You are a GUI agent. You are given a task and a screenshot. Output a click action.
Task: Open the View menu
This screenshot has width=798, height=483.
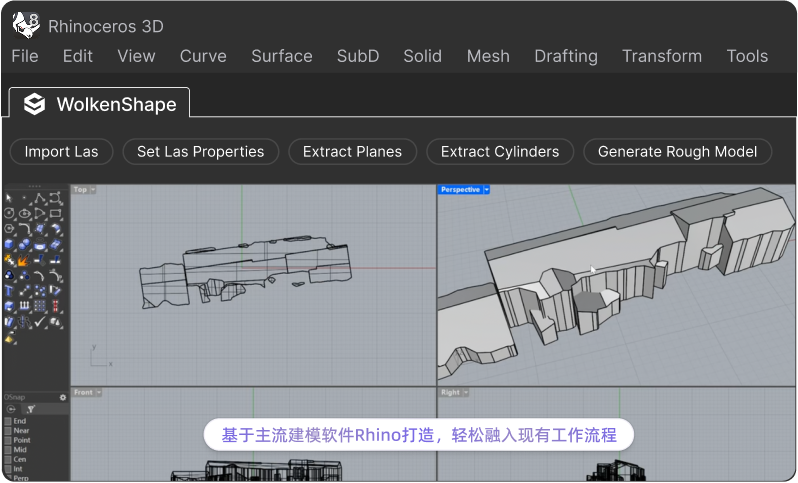coord(136,56)
